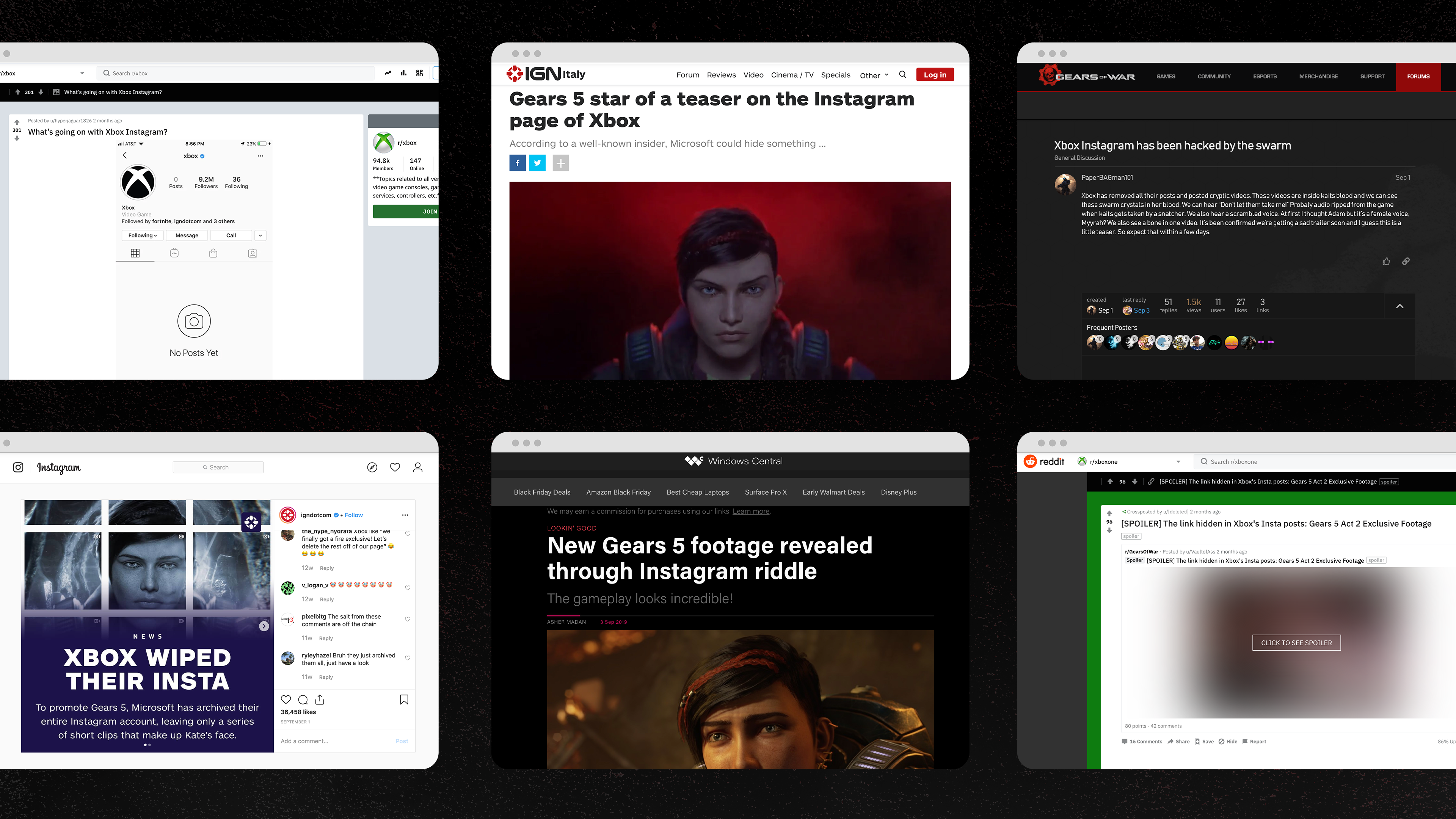Open Cinema / TV on IGN
Image resolution: width=1456 pixels, height=819 pixels.
click(792, 75)
